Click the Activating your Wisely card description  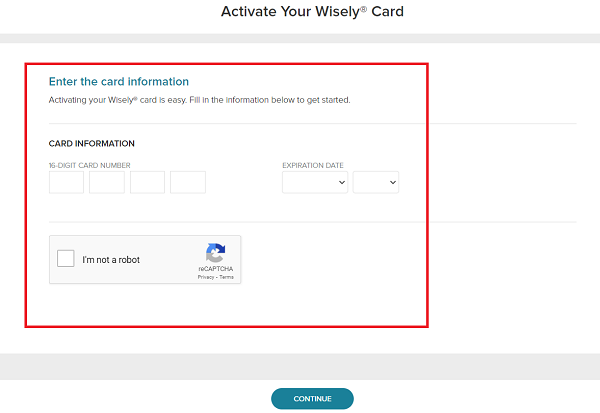pos(199,100)
